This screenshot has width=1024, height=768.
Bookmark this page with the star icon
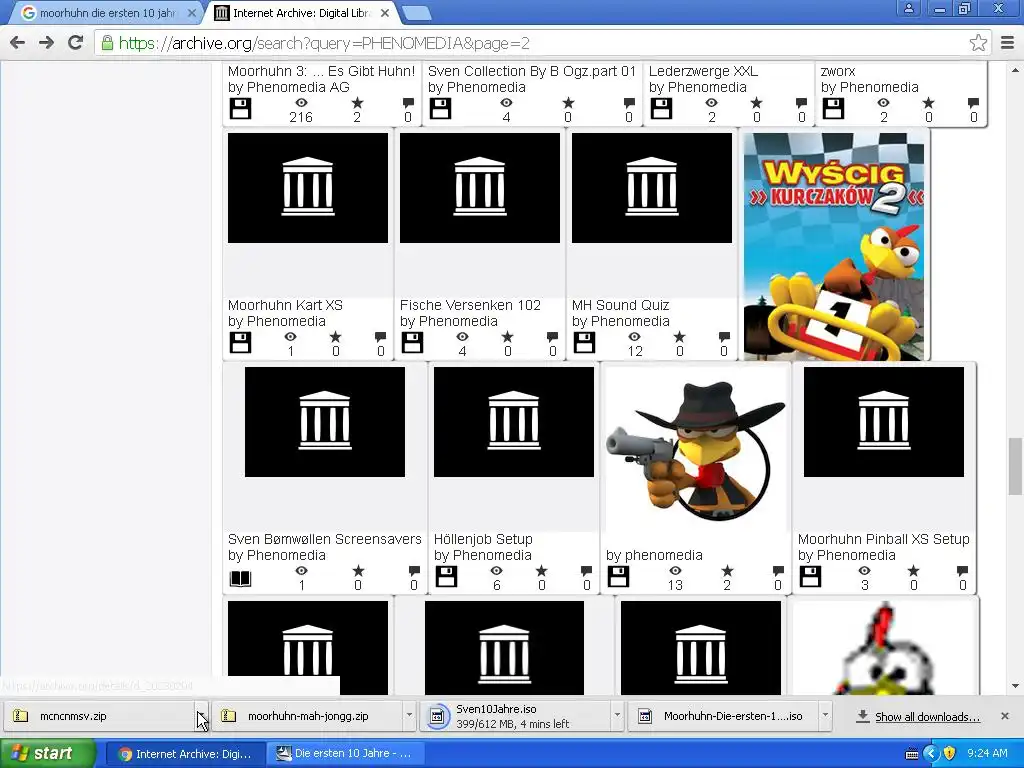tap(978, 43)
